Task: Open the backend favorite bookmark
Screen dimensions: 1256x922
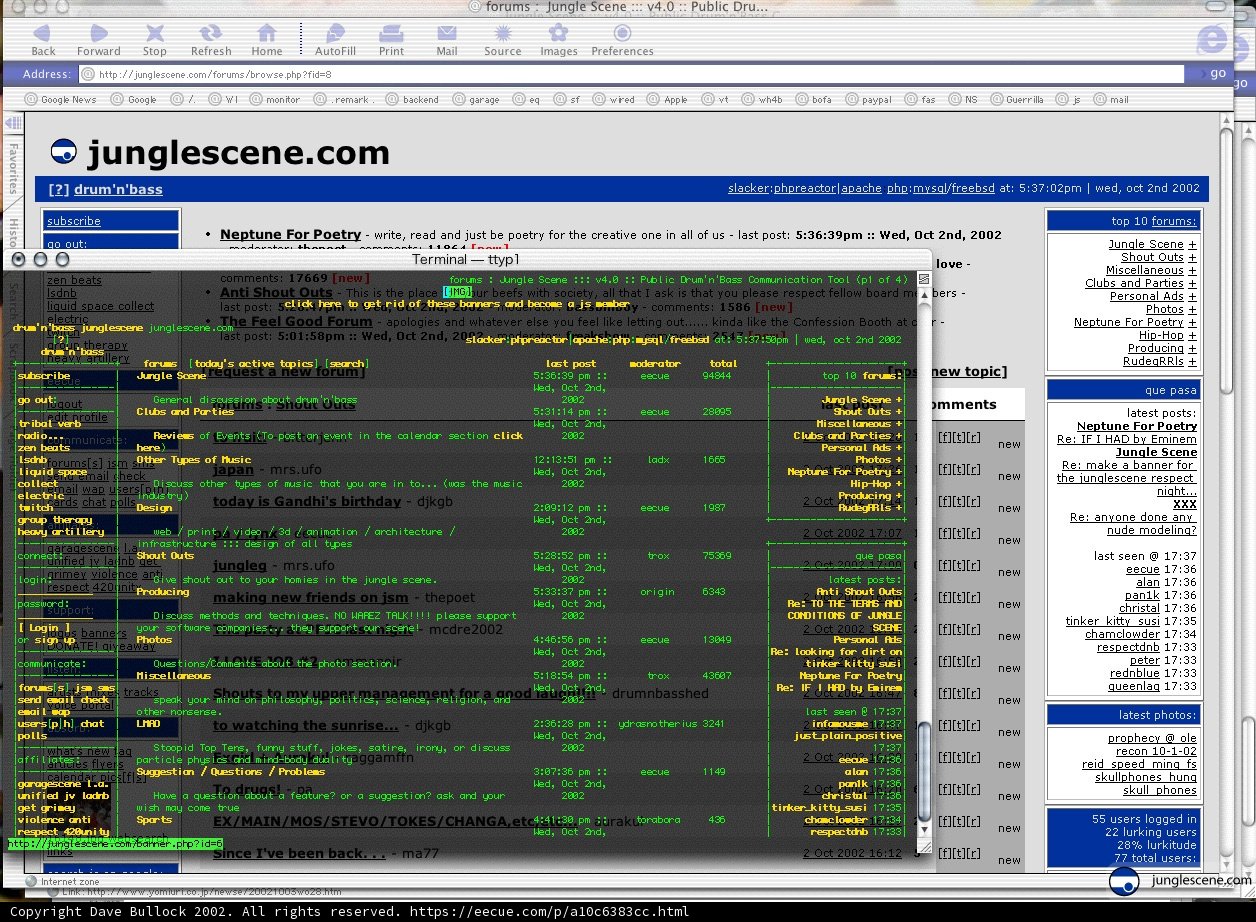Action: pos(412,100)
